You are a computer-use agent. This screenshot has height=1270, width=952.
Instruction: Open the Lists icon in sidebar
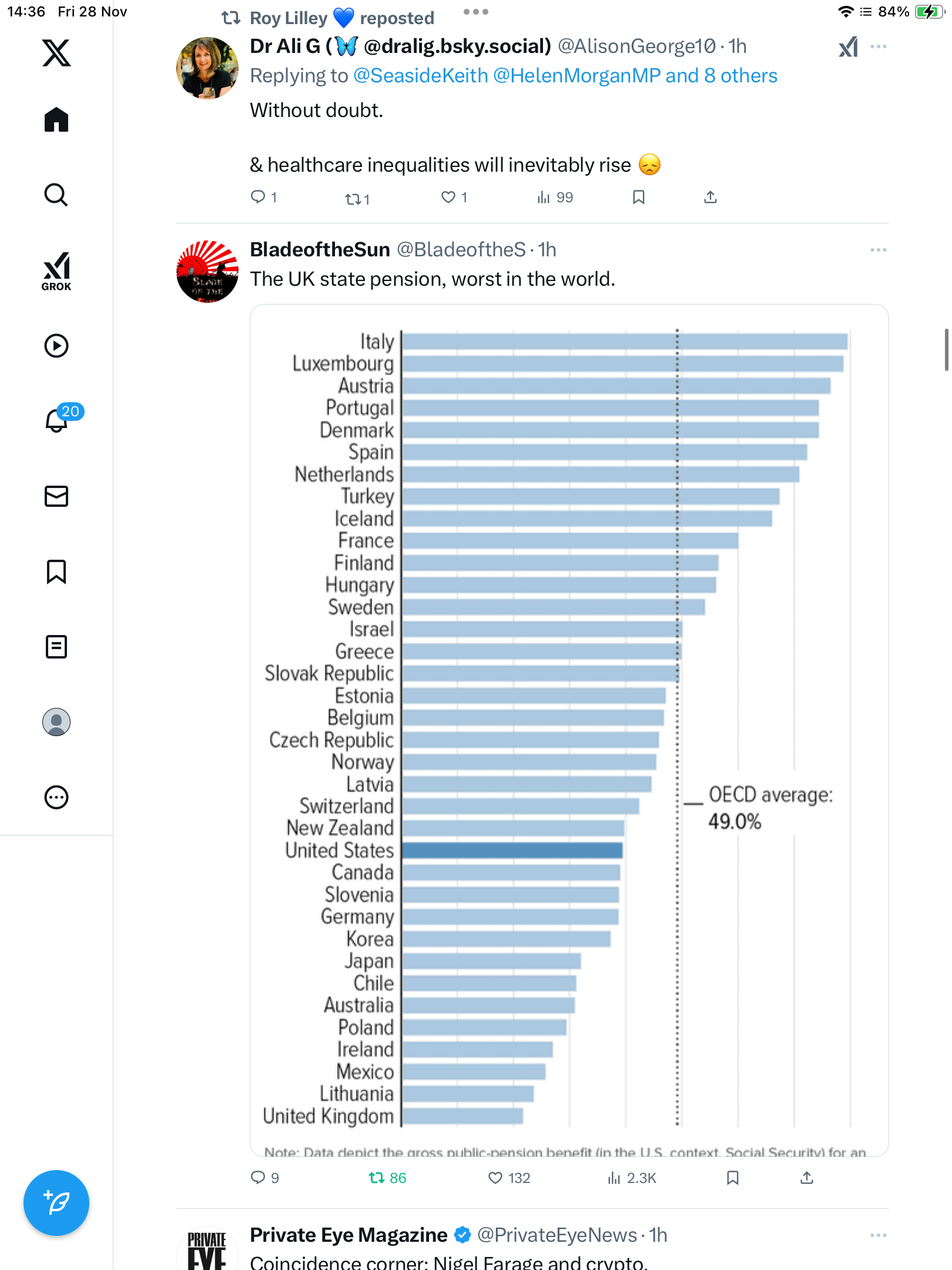tap(56, 647)
